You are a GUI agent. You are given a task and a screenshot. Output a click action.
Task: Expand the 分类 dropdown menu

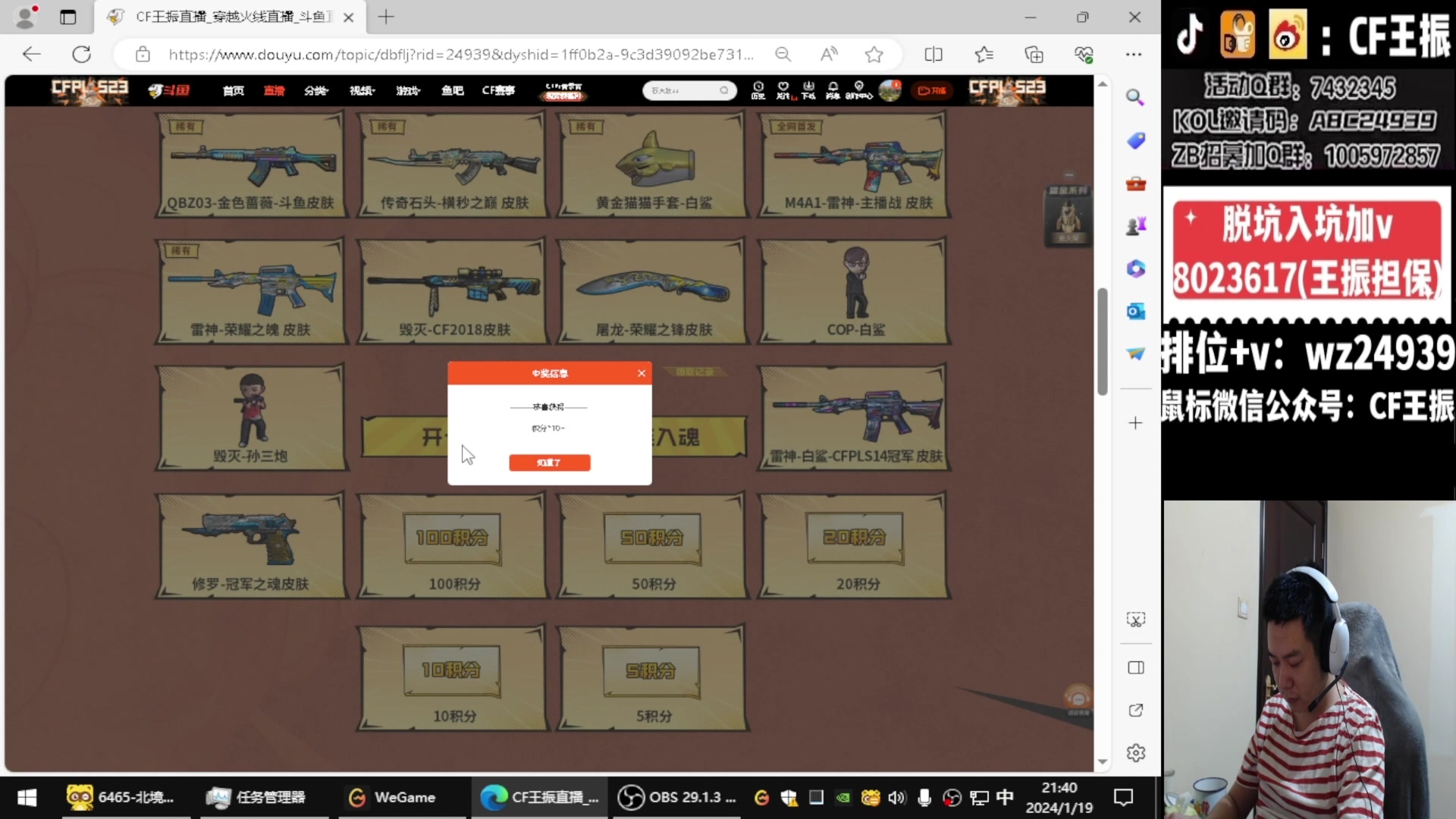click(x=315, y=90)
